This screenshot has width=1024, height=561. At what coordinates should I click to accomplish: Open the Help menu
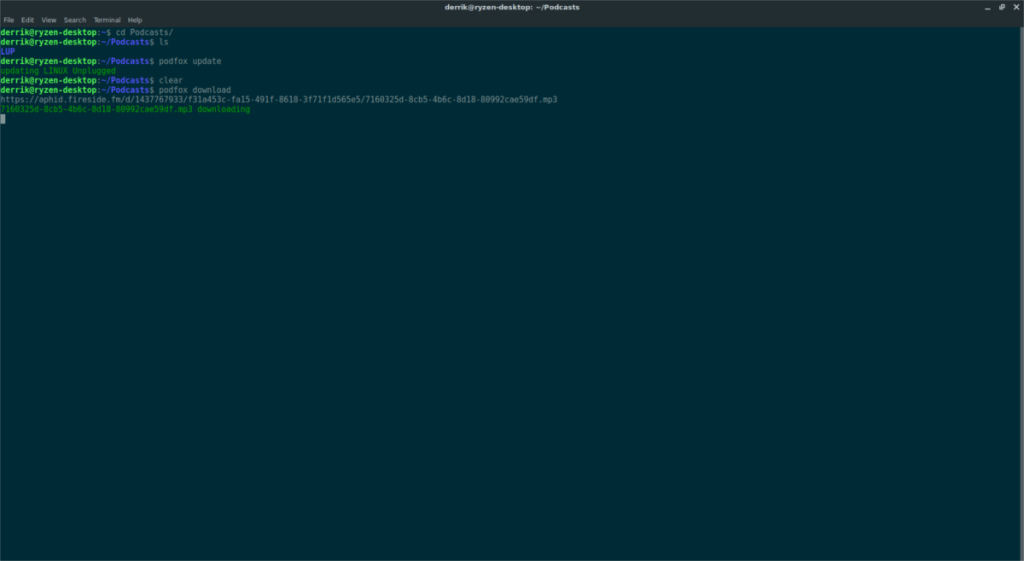pyautogui.click(x=135, y=20)
